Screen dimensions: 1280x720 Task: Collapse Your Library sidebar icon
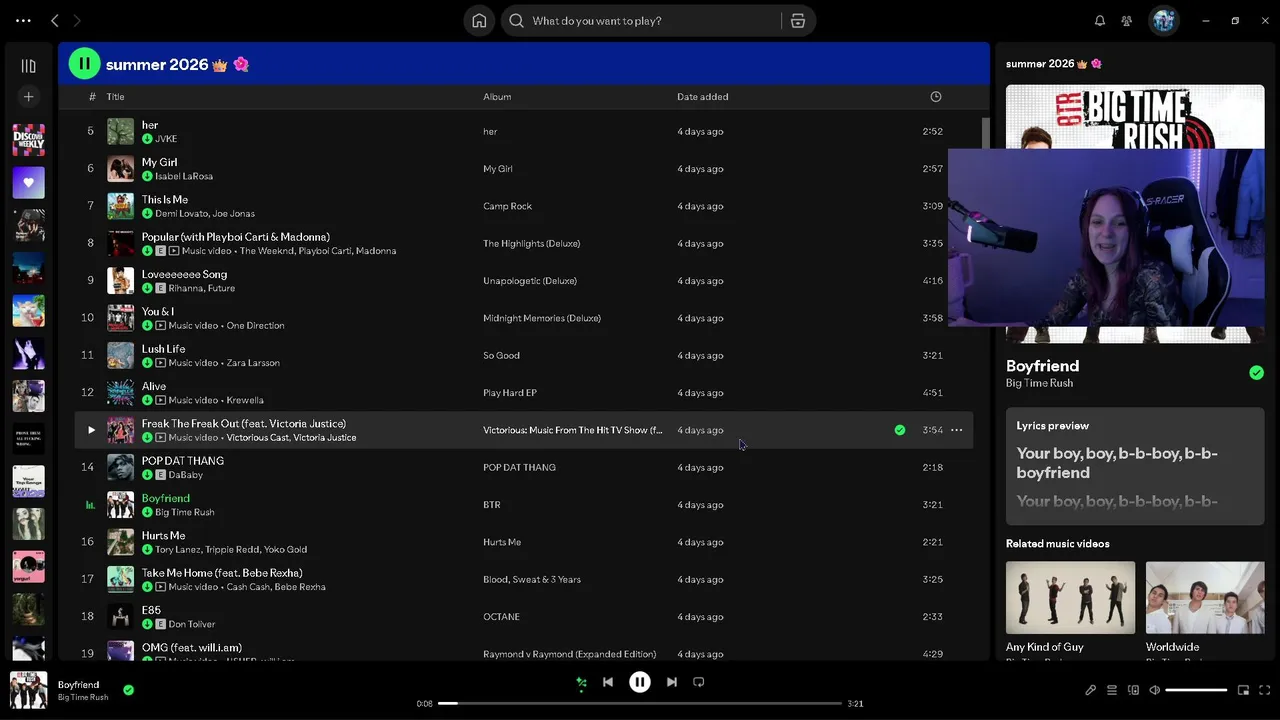tap(28, 66)
